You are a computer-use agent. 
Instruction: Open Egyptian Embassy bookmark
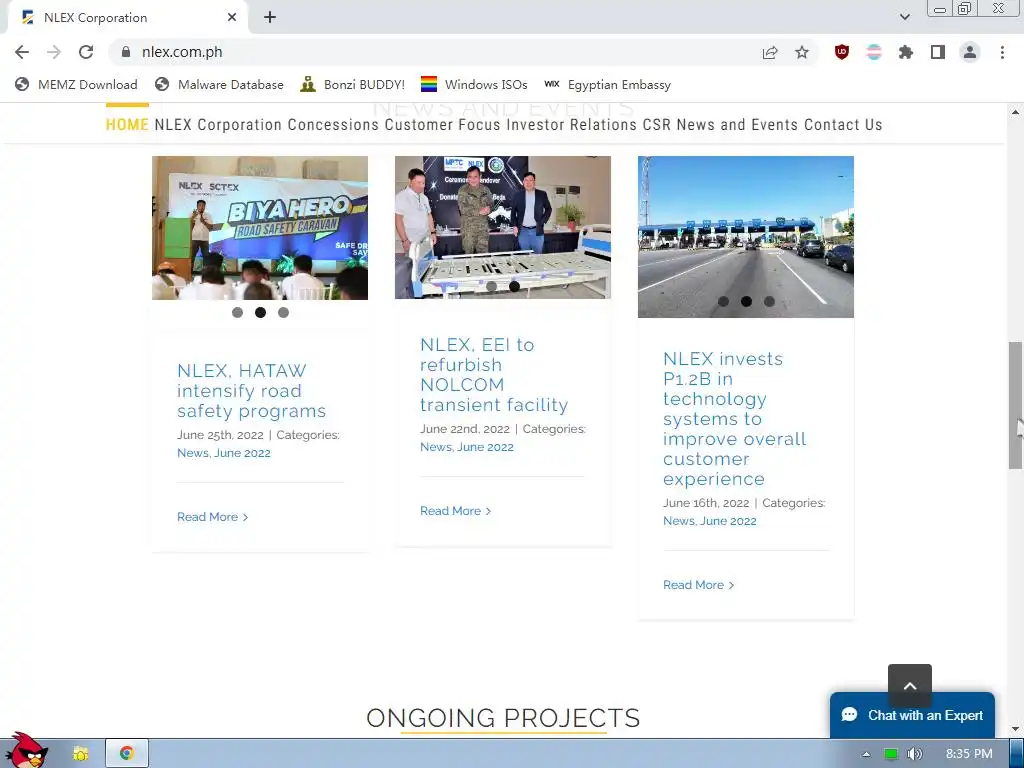(x=607, y=84)
